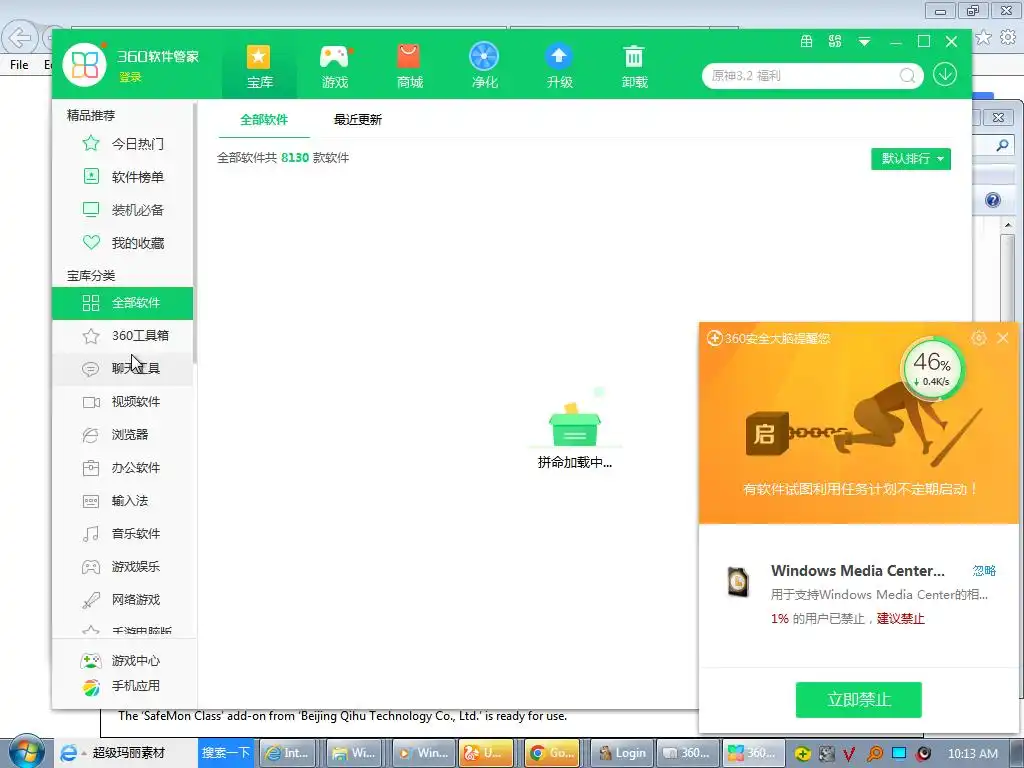Select 办公软件 category
The width and height of the screenshot is (1024, 768).
click(123, 468)
